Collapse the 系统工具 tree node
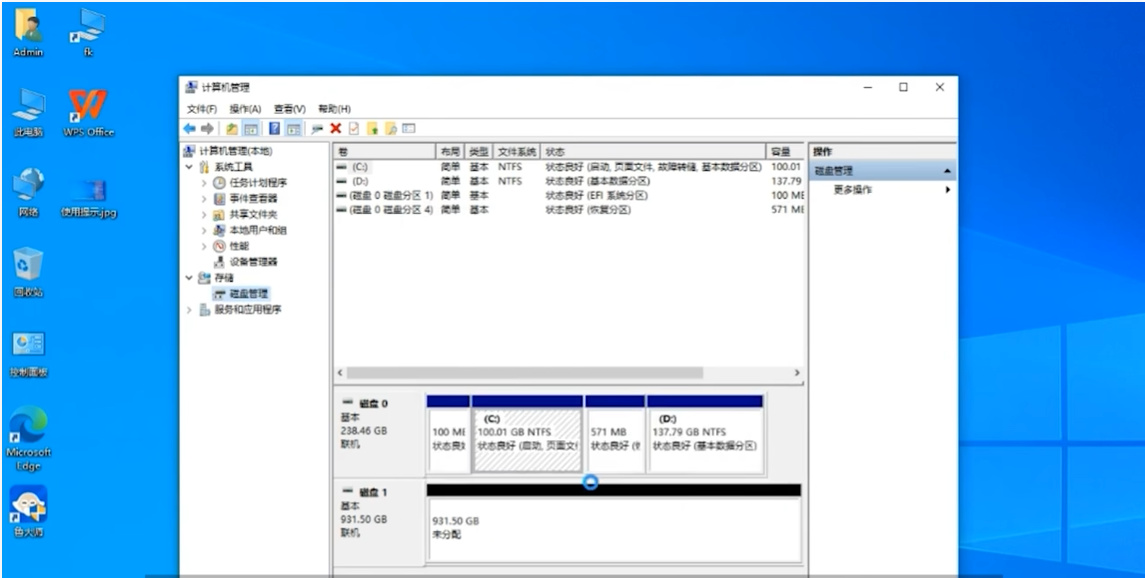 [189, 167]
